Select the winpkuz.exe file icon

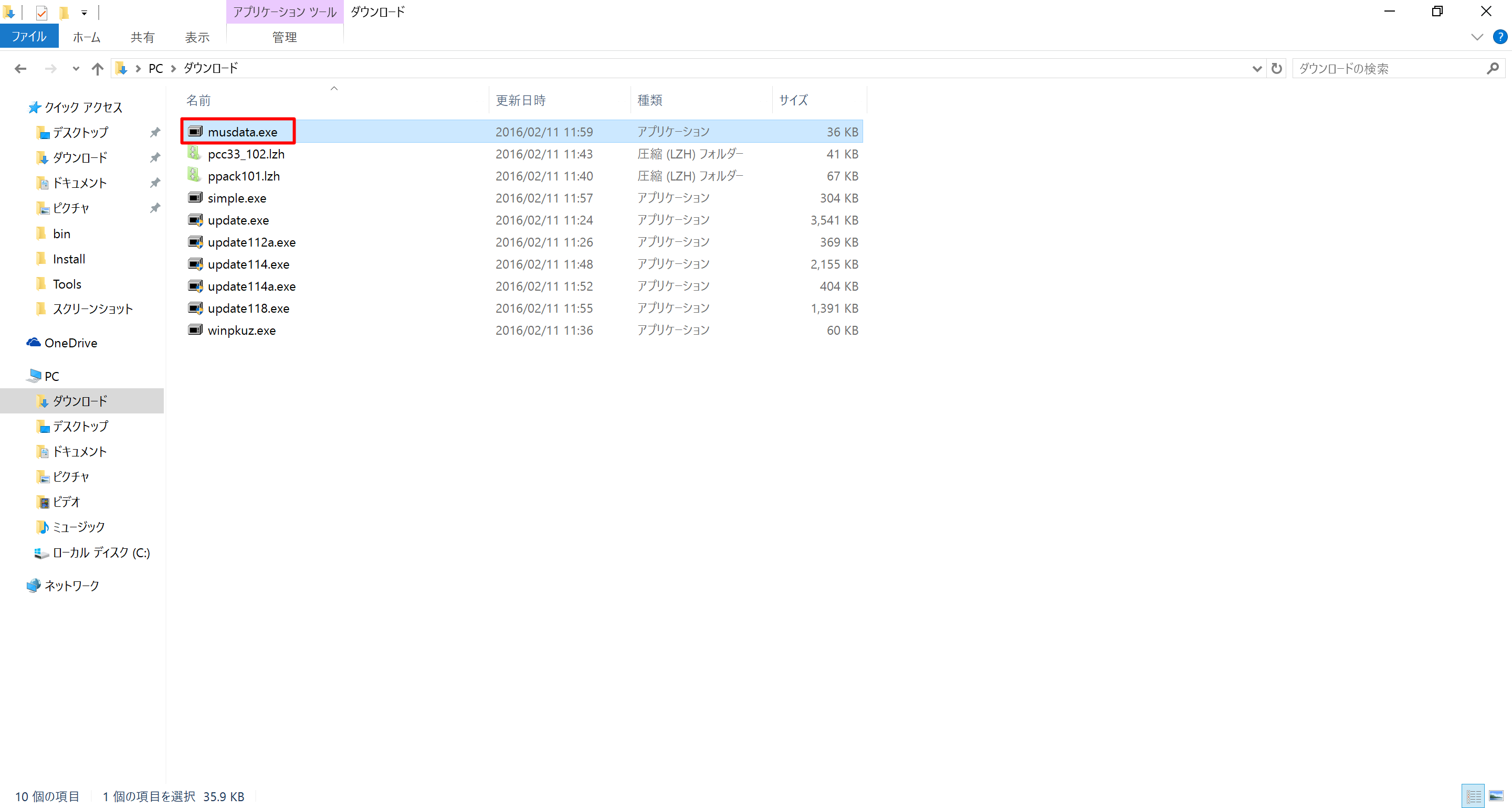[x=195, y=331]
